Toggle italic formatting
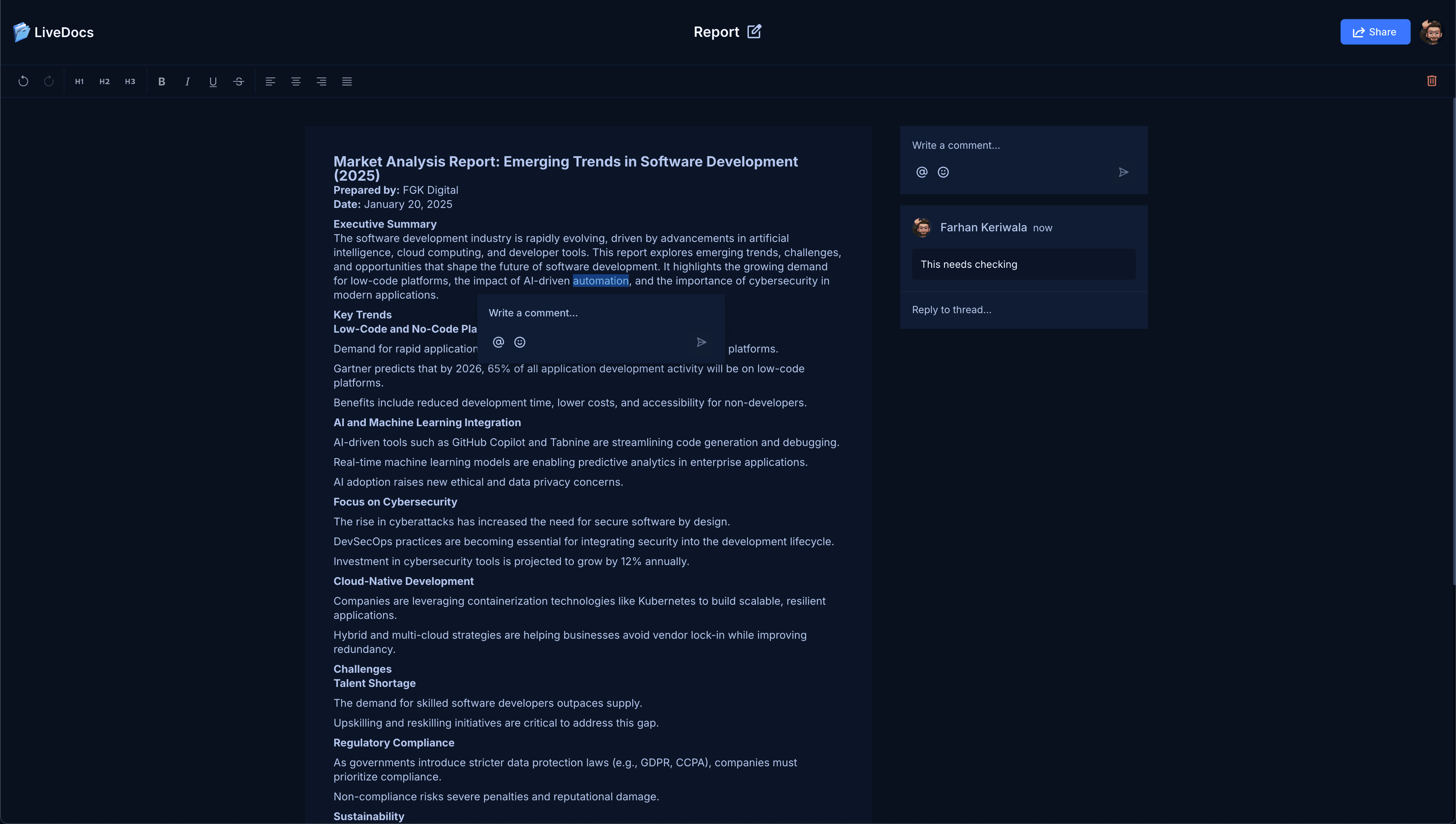Viewport: 1456px width, 824px height. point(187,82)
